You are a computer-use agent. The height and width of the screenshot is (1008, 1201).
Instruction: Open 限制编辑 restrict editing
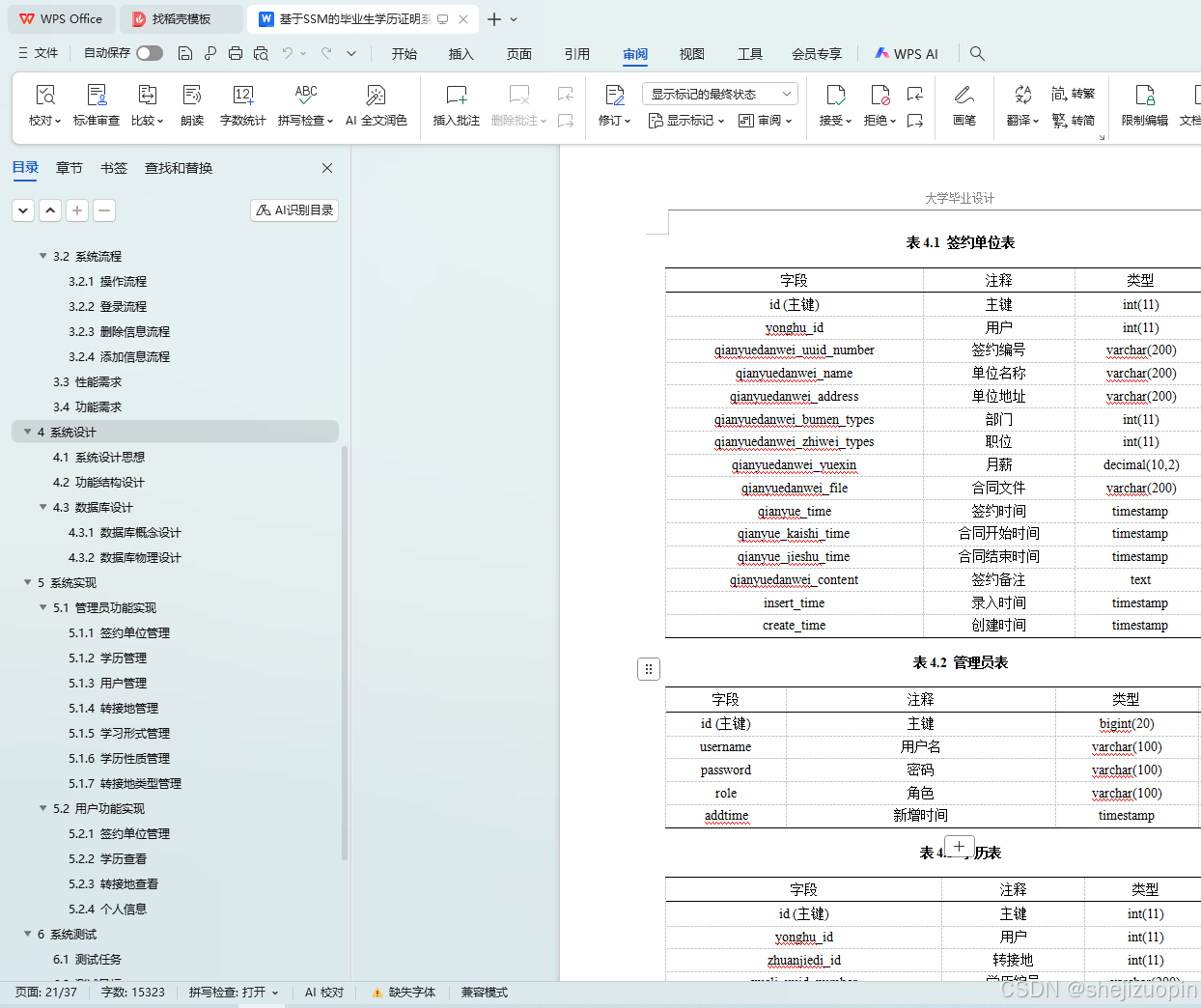click(x=1145, y=105)
